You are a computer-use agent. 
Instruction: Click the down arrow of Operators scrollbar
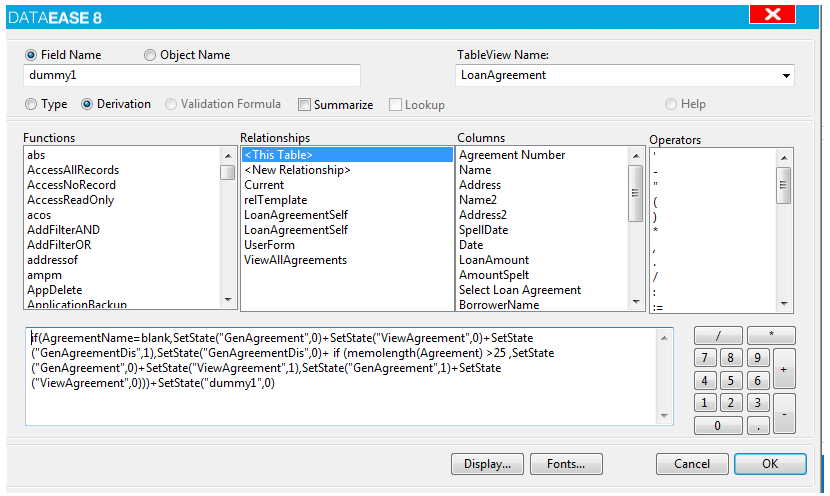784,304
